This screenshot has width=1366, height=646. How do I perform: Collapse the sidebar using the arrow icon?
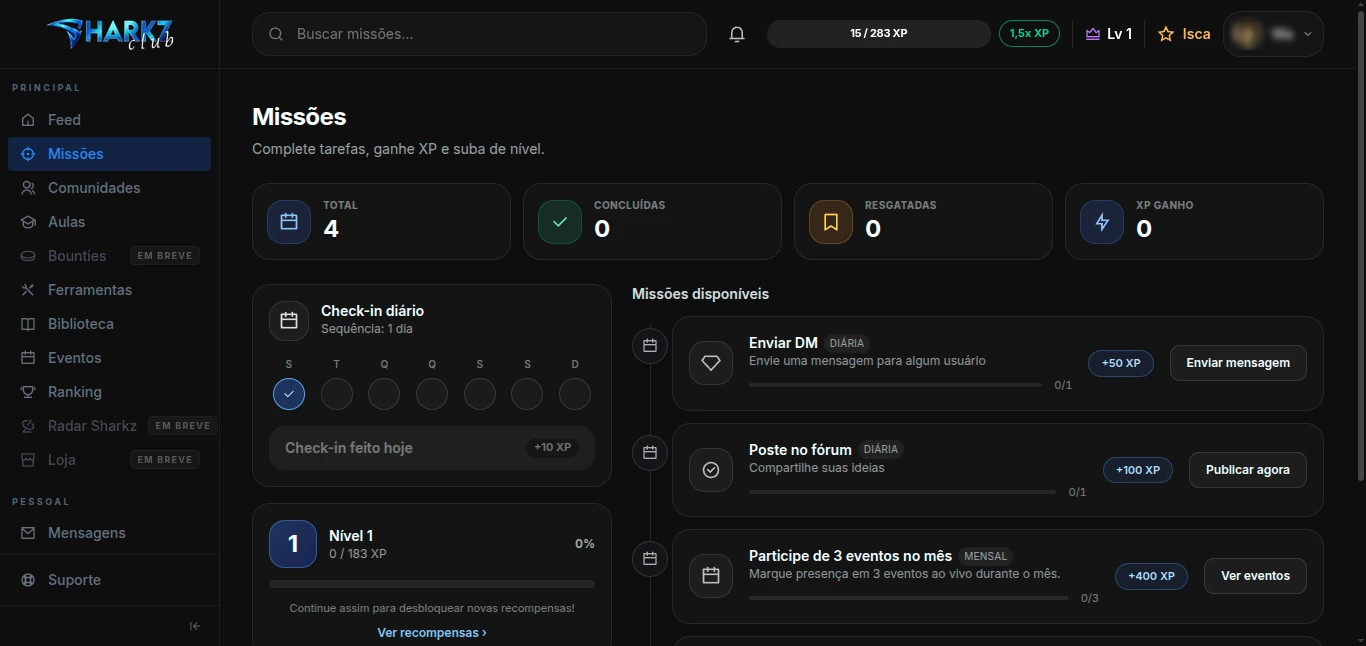coord(195,626)
